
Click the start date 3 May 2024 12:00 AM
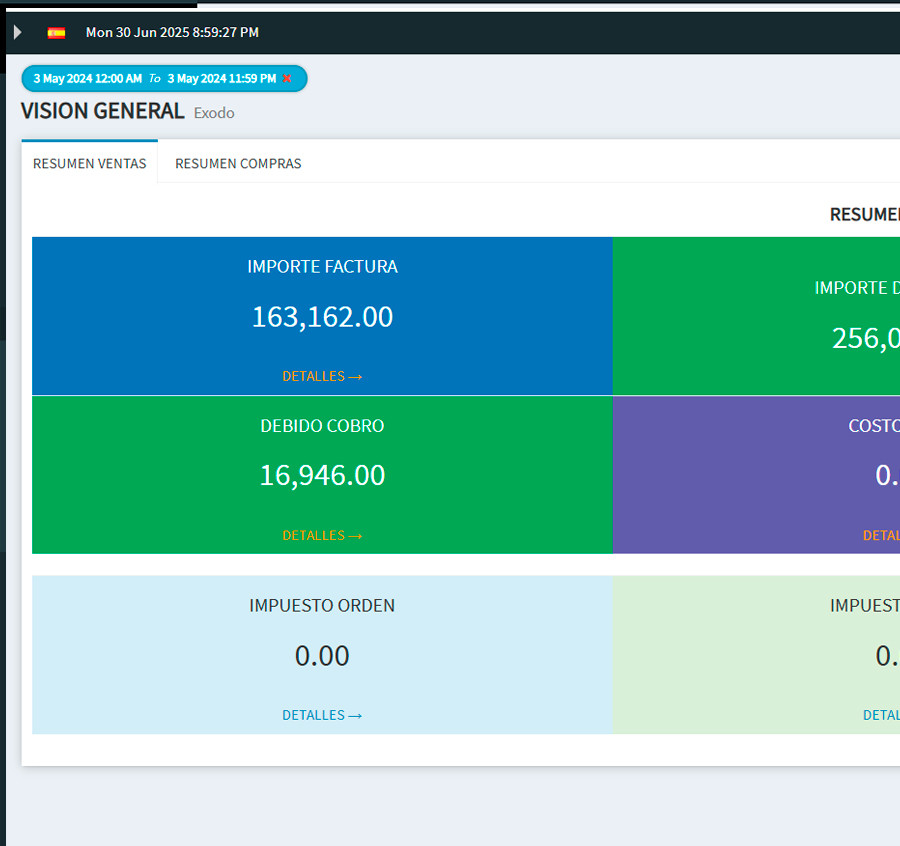[88, 78]
